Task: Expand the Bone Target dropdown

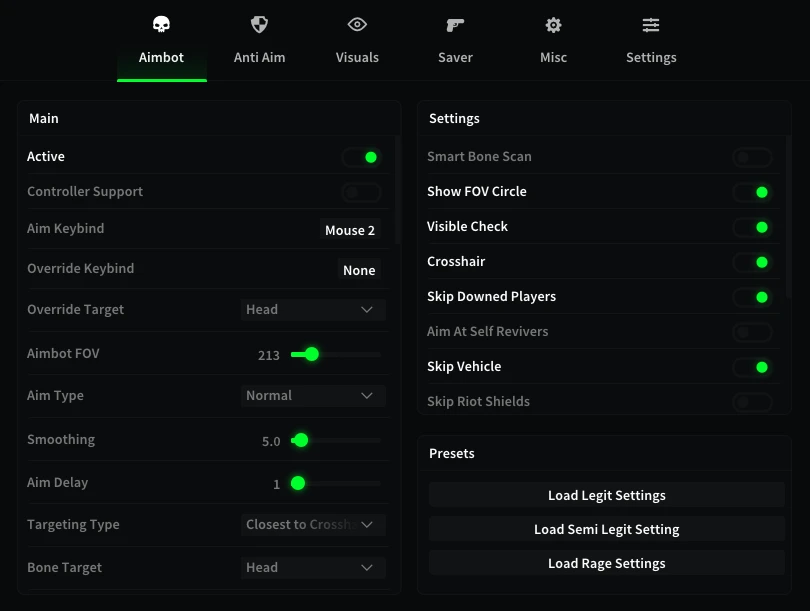Action: pos(313,568)
